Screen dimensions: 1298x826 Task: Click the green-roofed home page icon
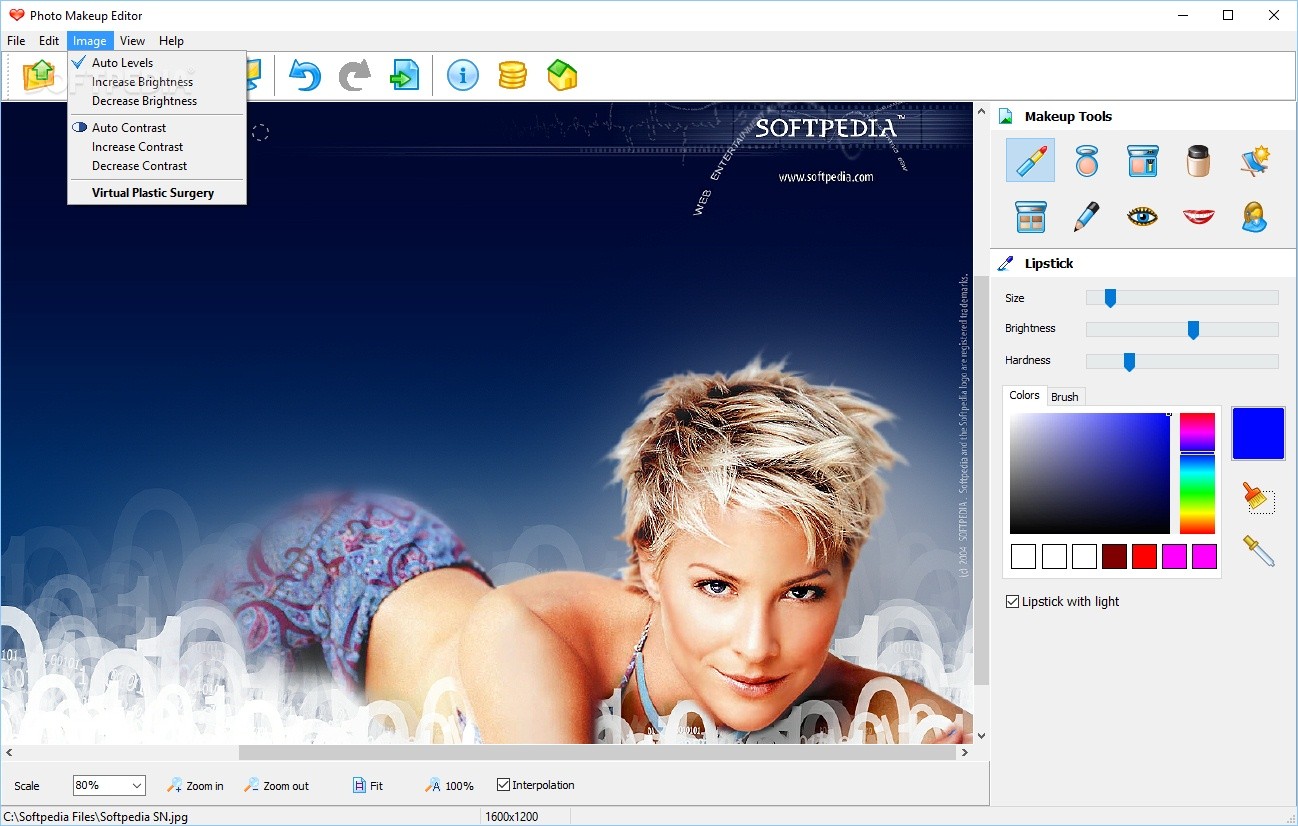pos(562,75)
